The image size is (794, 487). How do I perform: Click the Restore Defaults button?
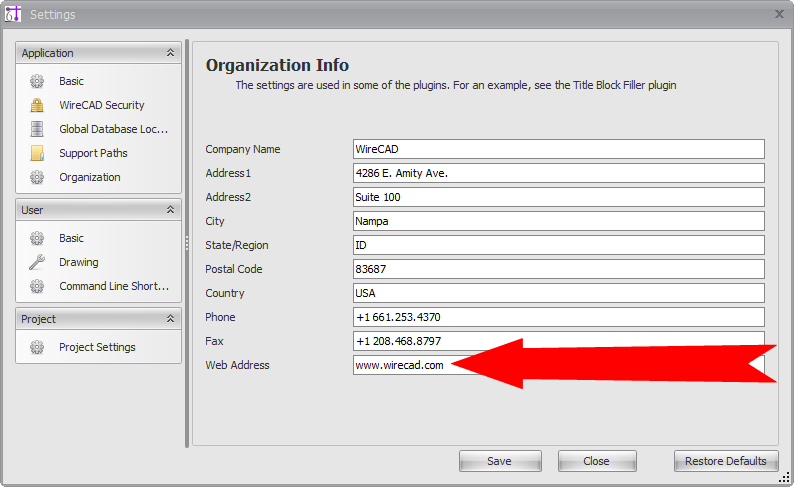(726, 461)
